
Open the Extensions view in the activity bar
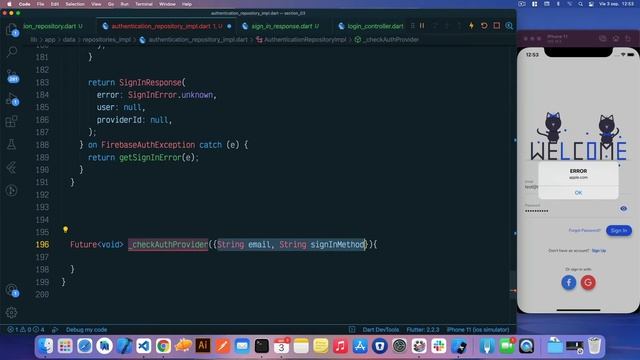tap(11, 121)
